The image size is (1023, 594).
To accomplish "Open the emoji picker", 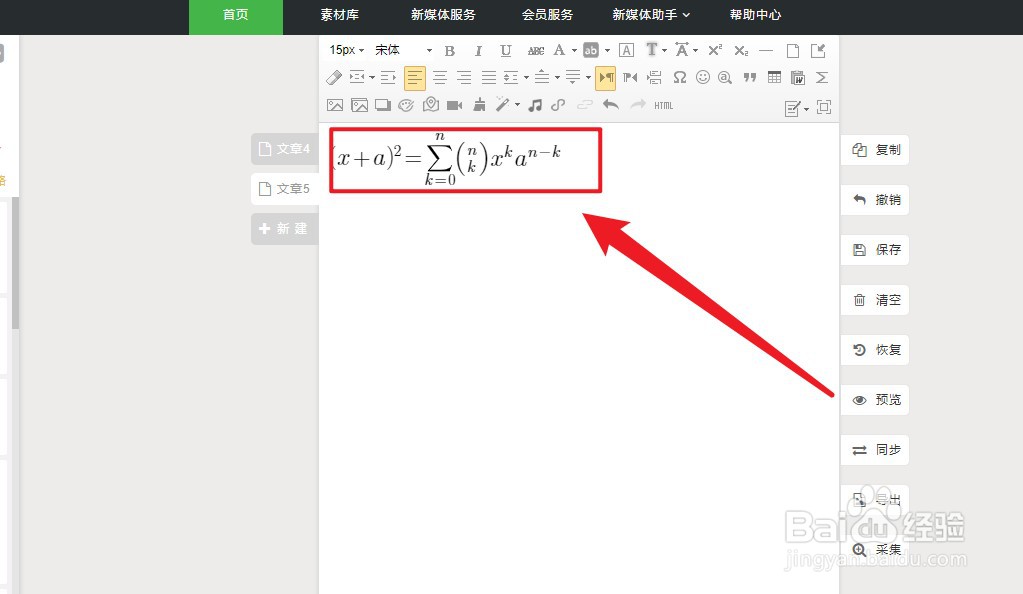I will tap(701, 77).
